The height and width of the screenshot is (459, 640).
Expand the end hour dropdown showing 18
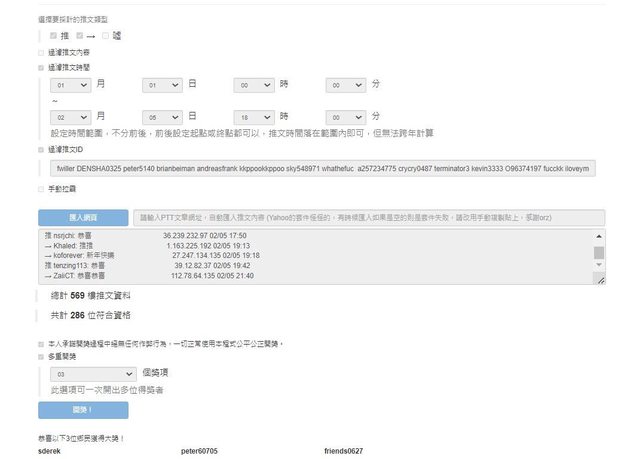pos(254,118)
